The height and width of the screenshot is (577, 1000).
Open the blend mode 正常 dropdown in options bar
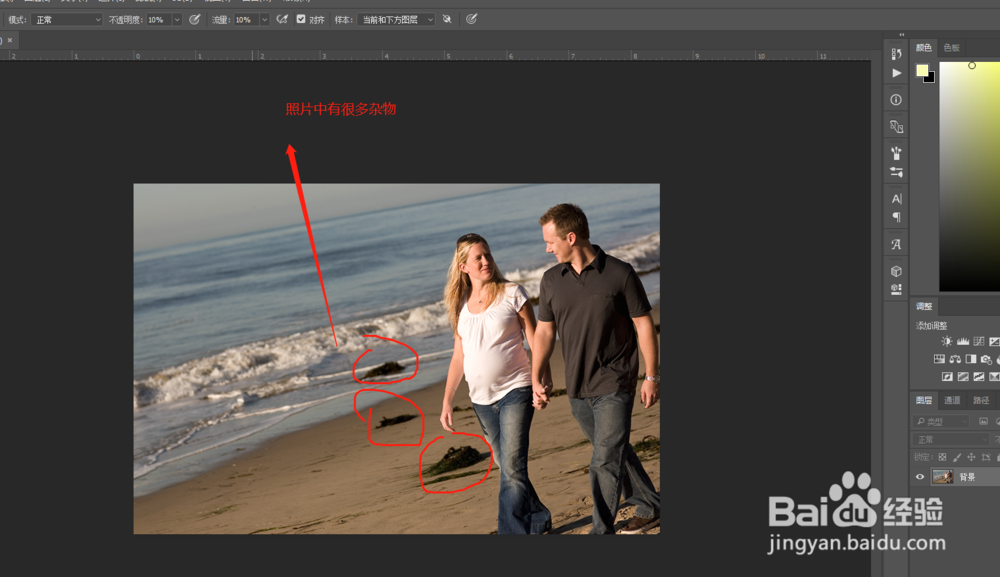point(67,20)
